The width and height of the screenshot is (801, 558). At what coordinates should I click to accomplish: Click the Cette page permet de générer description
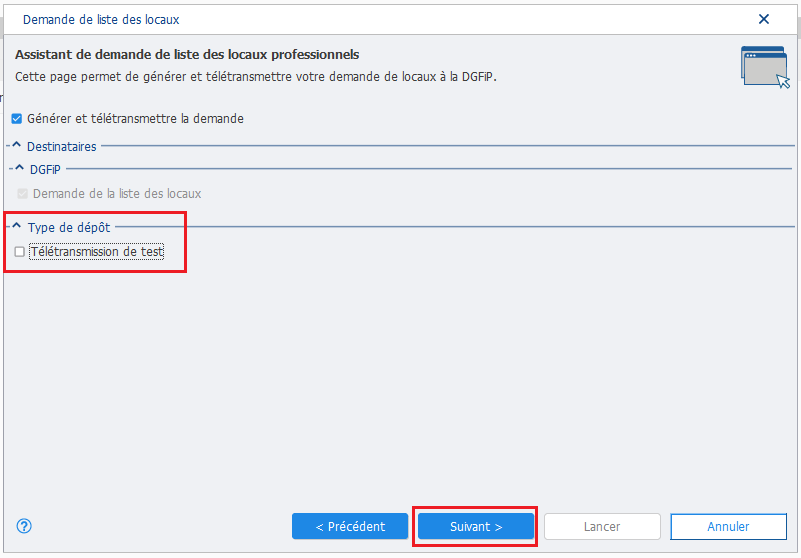point(256,77)
